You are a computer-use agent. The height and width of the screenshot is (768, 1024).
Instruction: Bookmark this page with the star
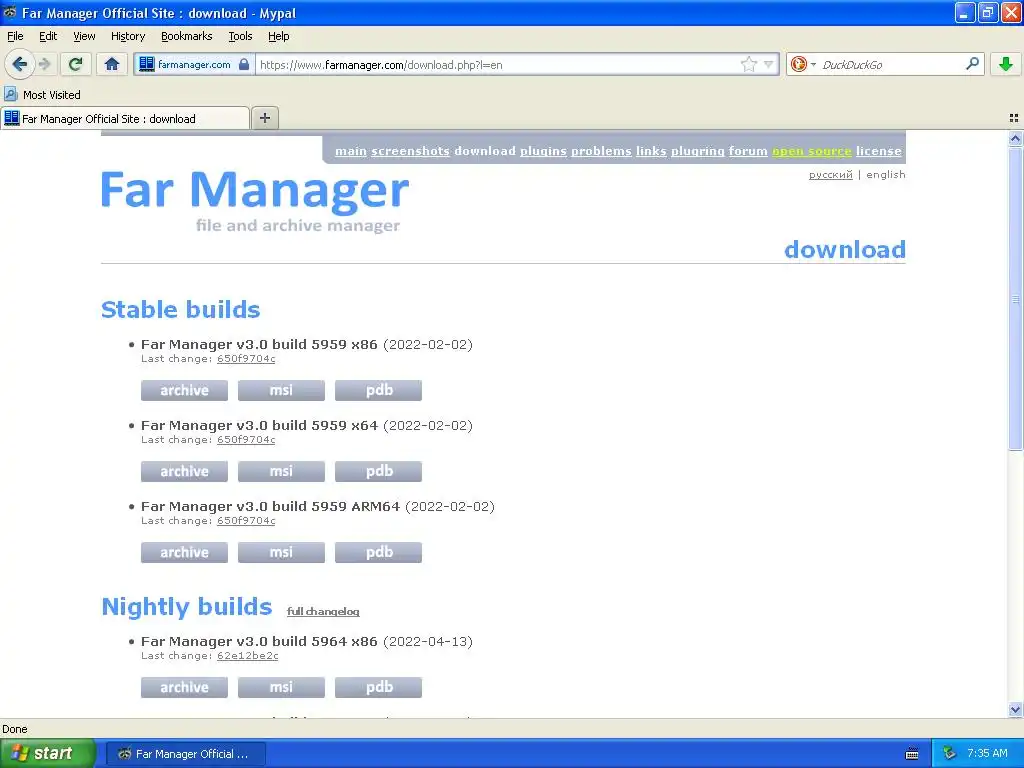click(x=748, y=64)
